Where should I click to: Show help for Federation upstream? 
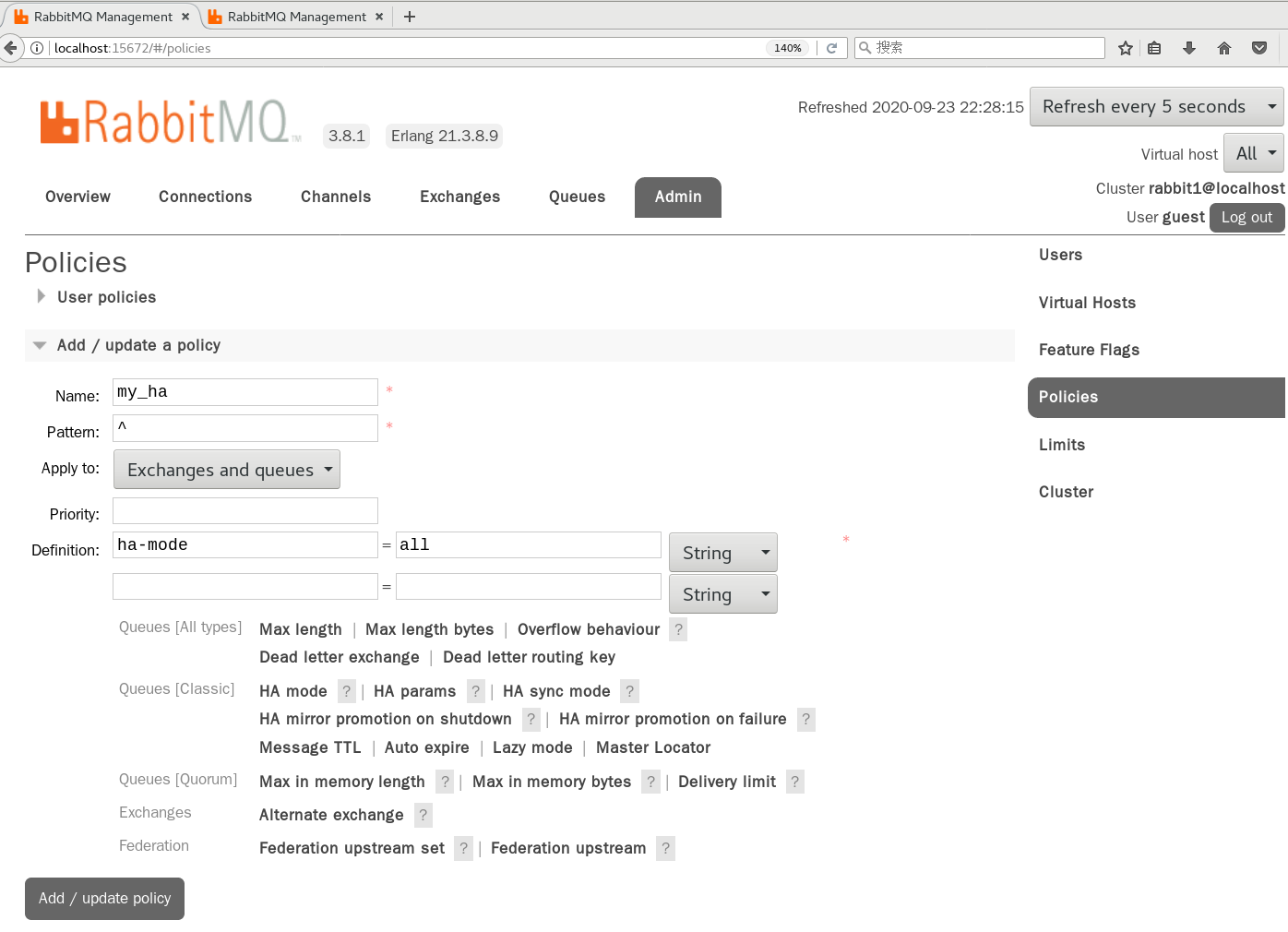click(666, 848)
